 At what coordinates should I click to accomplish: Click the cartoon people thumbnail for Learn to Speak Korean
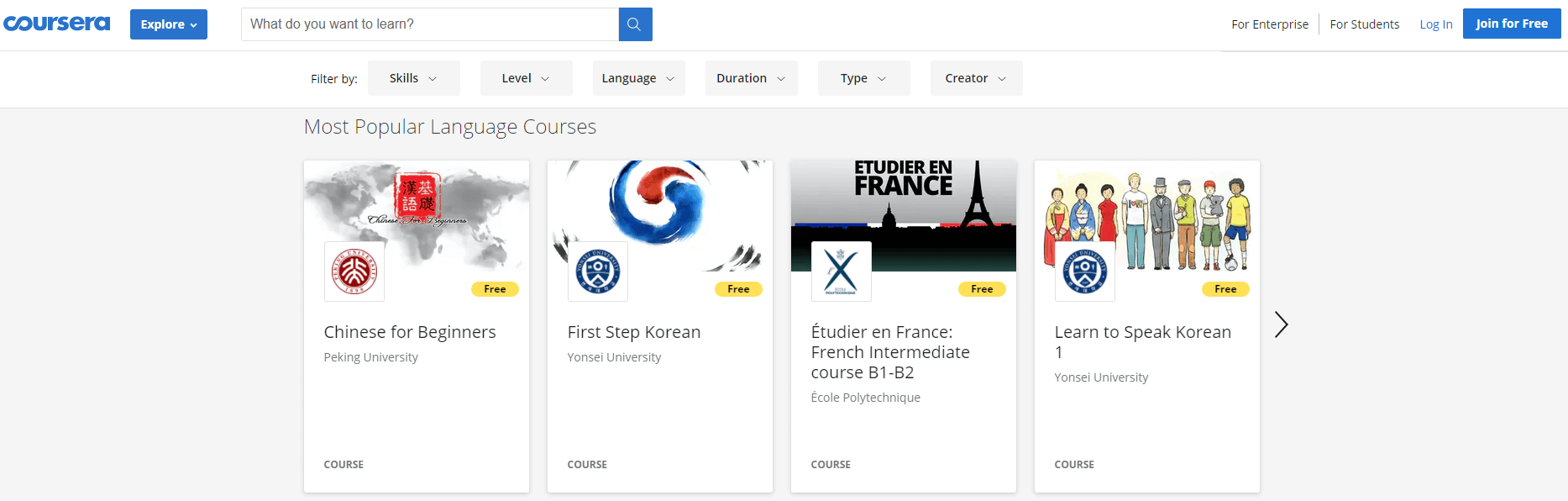[x=1147, y=215]
